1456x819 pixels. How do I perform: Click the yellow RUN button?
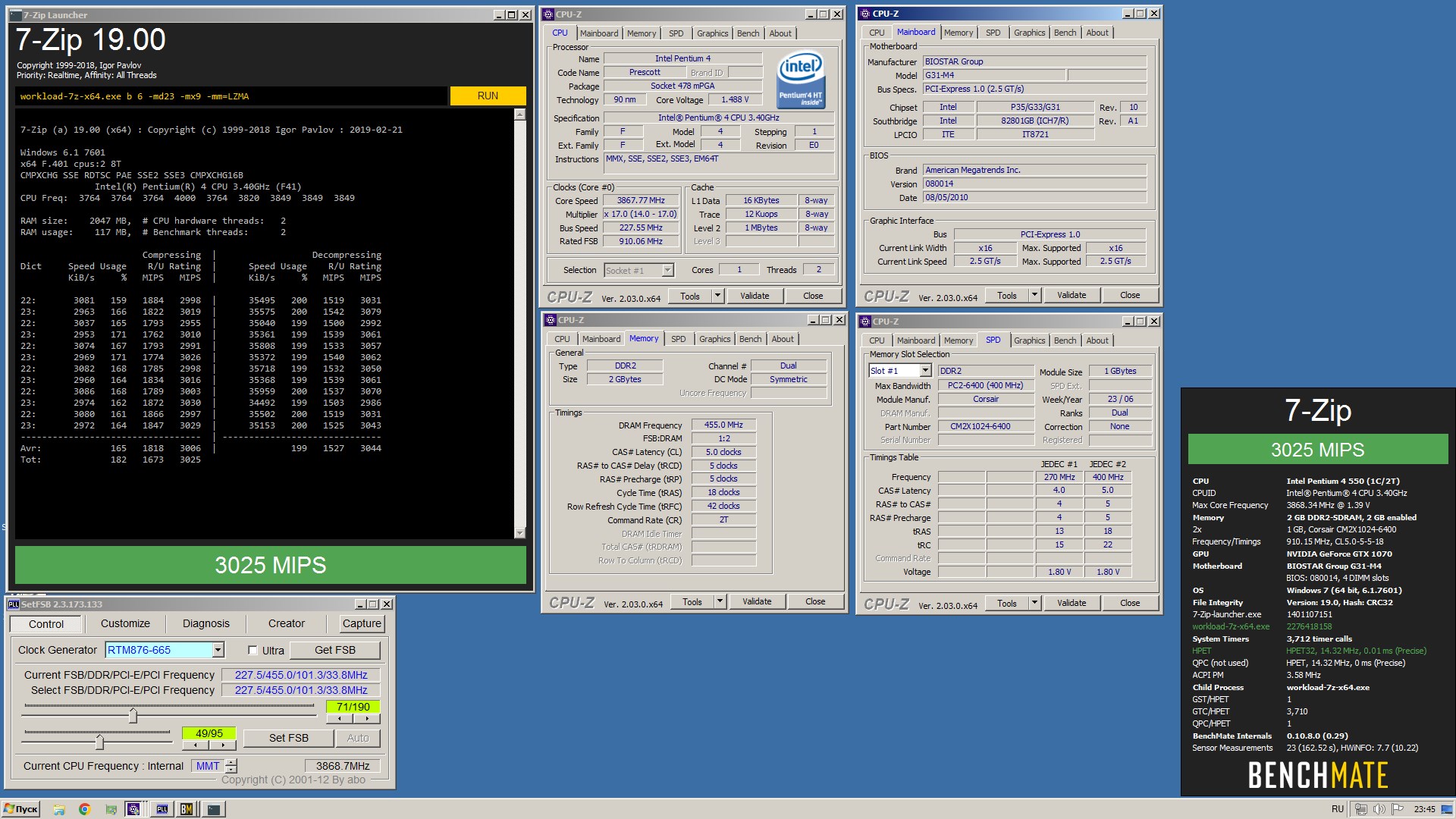(x=488, y=96)
